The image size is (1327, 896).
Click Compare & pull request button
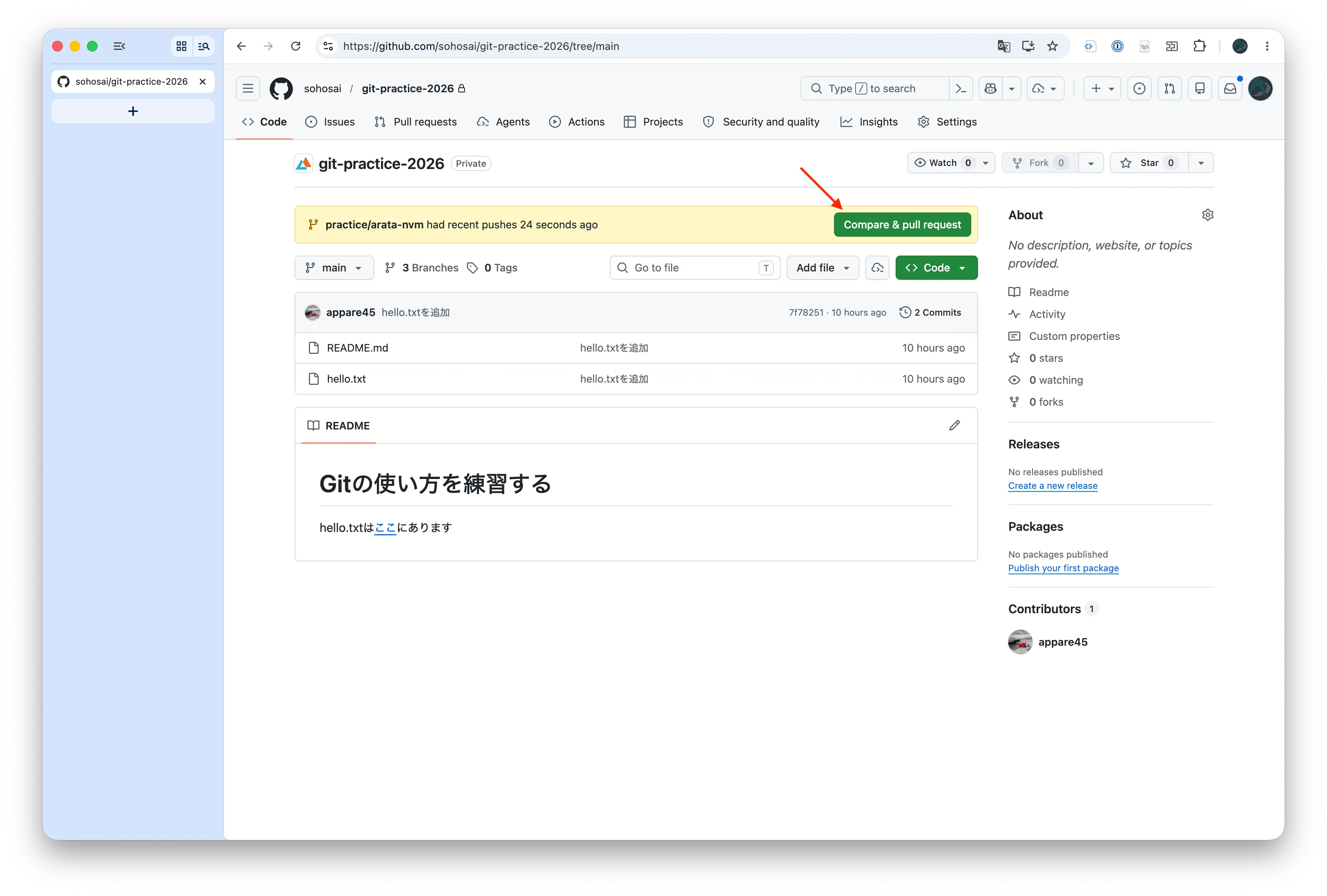coord(902,225)
